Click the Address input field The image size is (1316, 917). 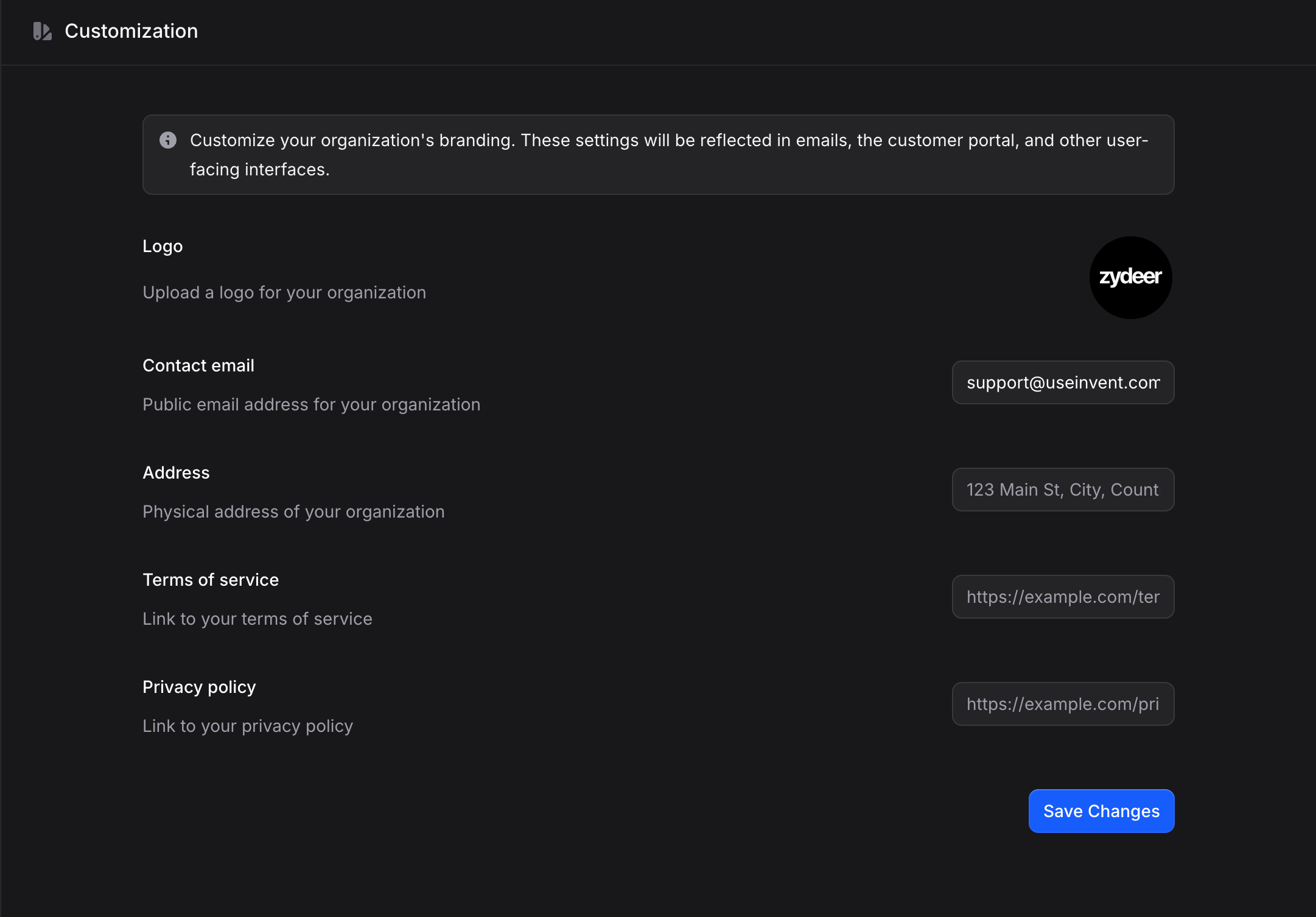coord(1063,490)
